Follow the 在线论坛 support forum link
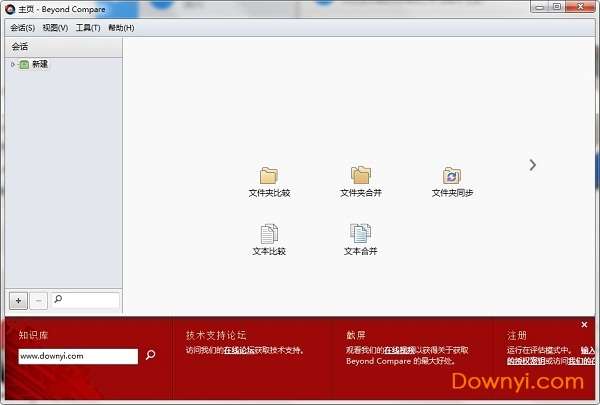This screenshot has width=600, height=405. [239, 351]
